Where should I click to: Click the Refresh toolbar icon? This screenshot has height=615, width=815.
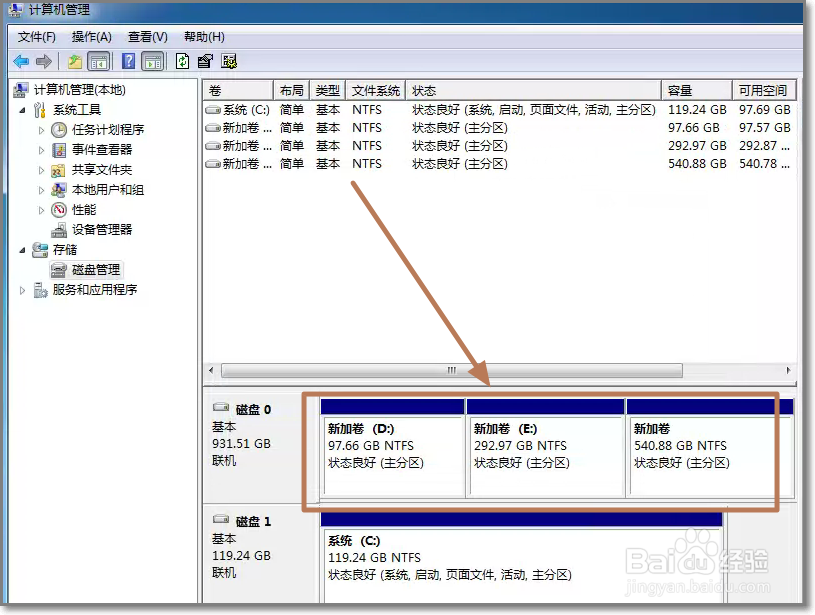pos(182,61)
